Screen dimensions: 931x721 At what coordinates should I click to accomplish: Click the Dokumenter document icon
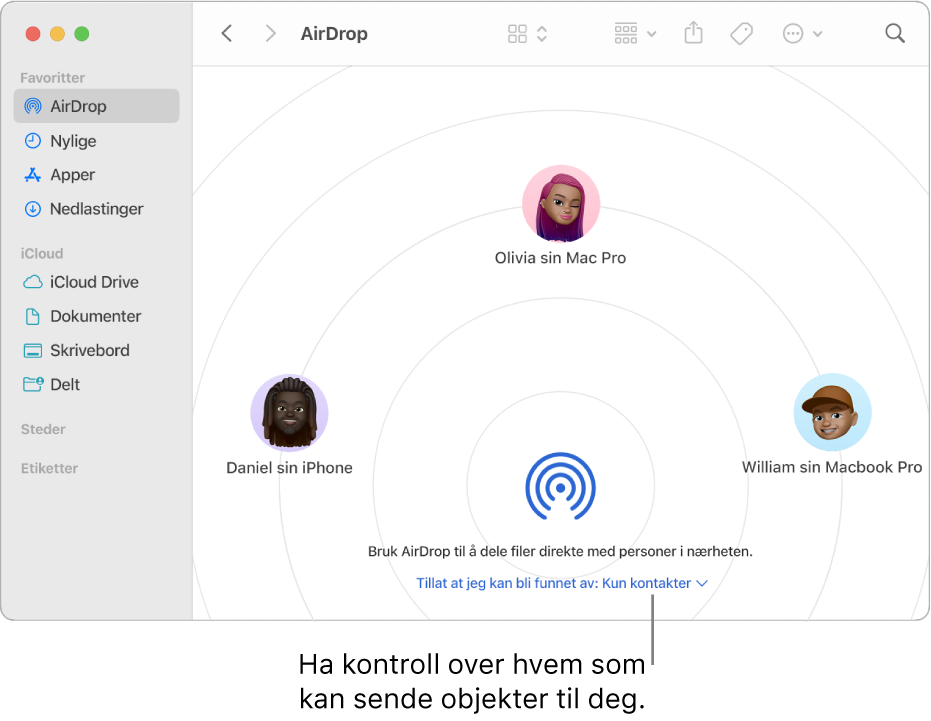click(x=33, y=316)
